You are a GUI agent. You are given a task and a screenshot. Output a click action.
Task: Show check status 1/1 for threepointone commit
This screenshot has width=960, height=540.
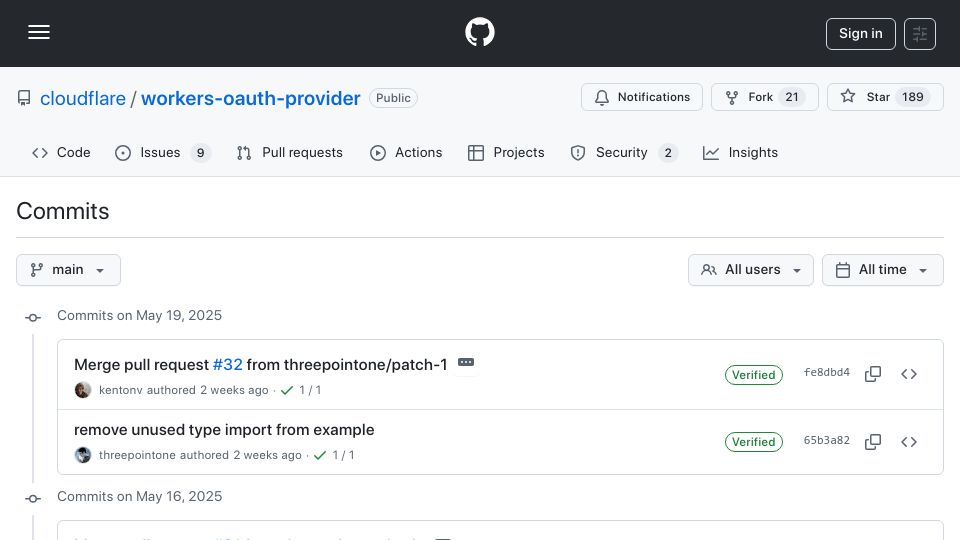pos(334,455)
